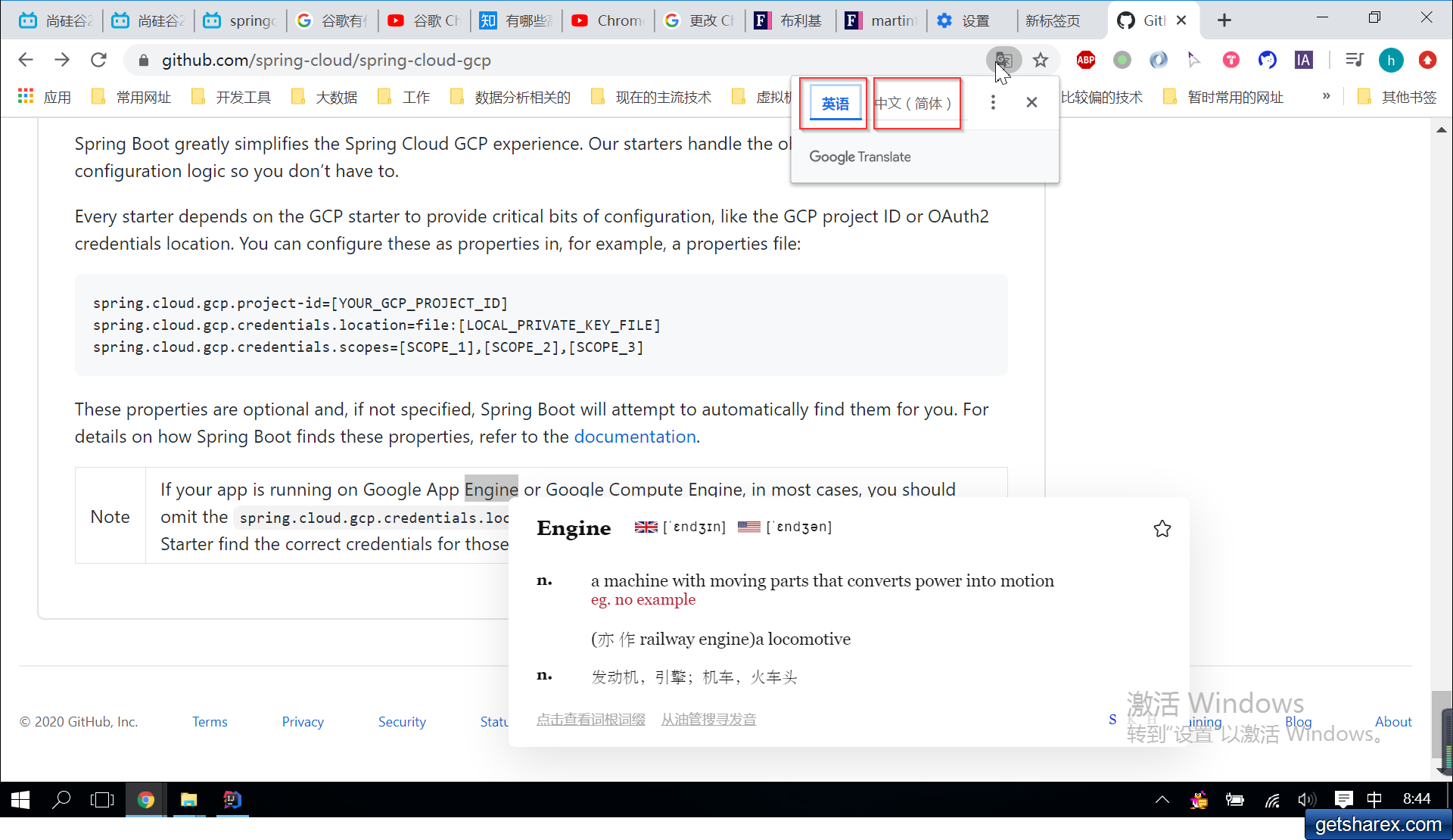Viewport: 1453px width, 840px height.
Task: Toggle the 中 input method indicator
Action: point(1374,800)
